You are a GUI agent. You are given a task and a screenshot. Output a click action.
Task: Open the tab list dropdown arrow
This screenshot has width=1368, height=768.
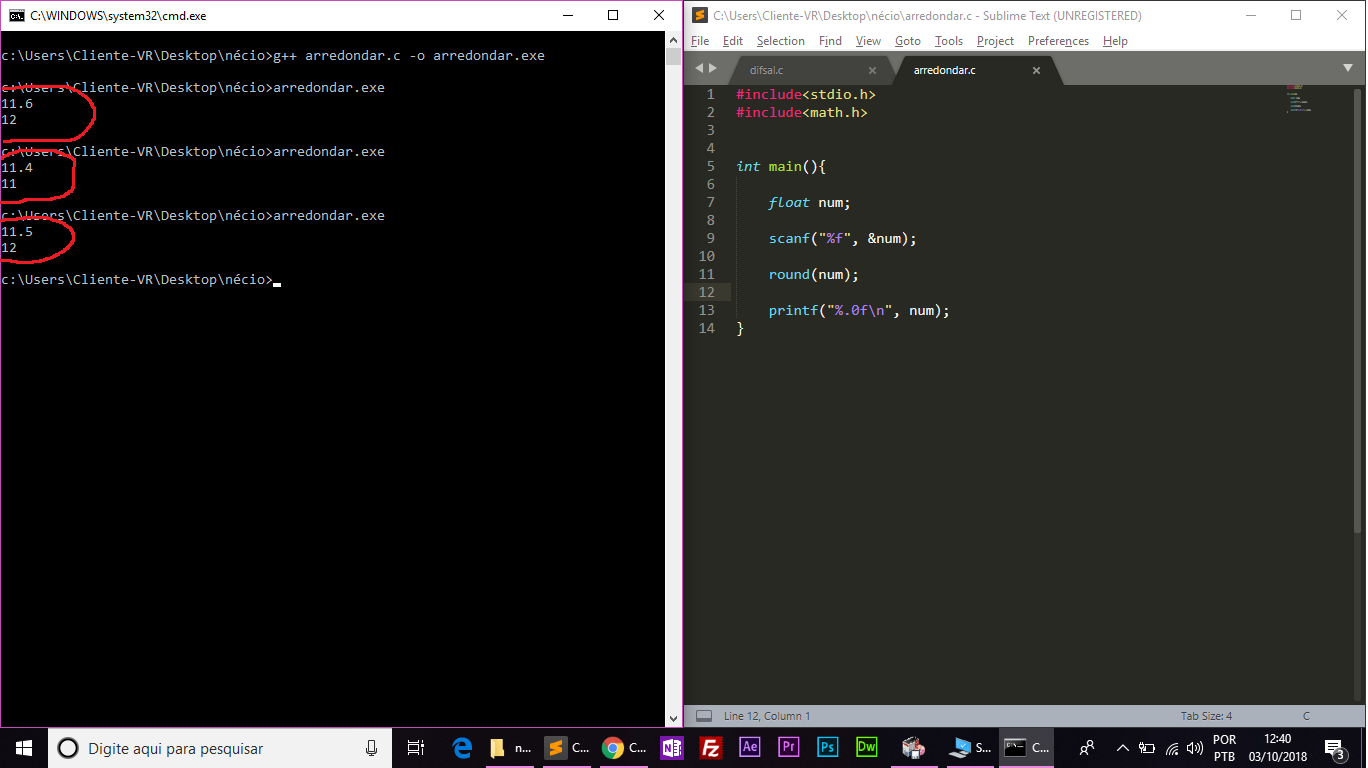1347,68
